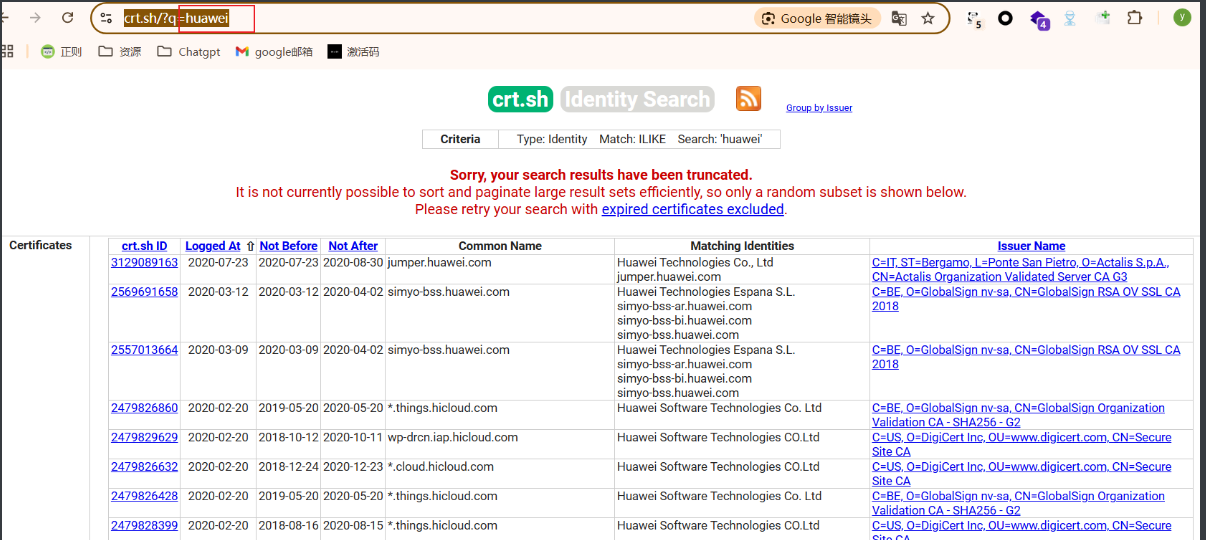This screenshot has height=540, width=1206.
Task: Open certificate ID 2569691658
Action: point(144,292)
